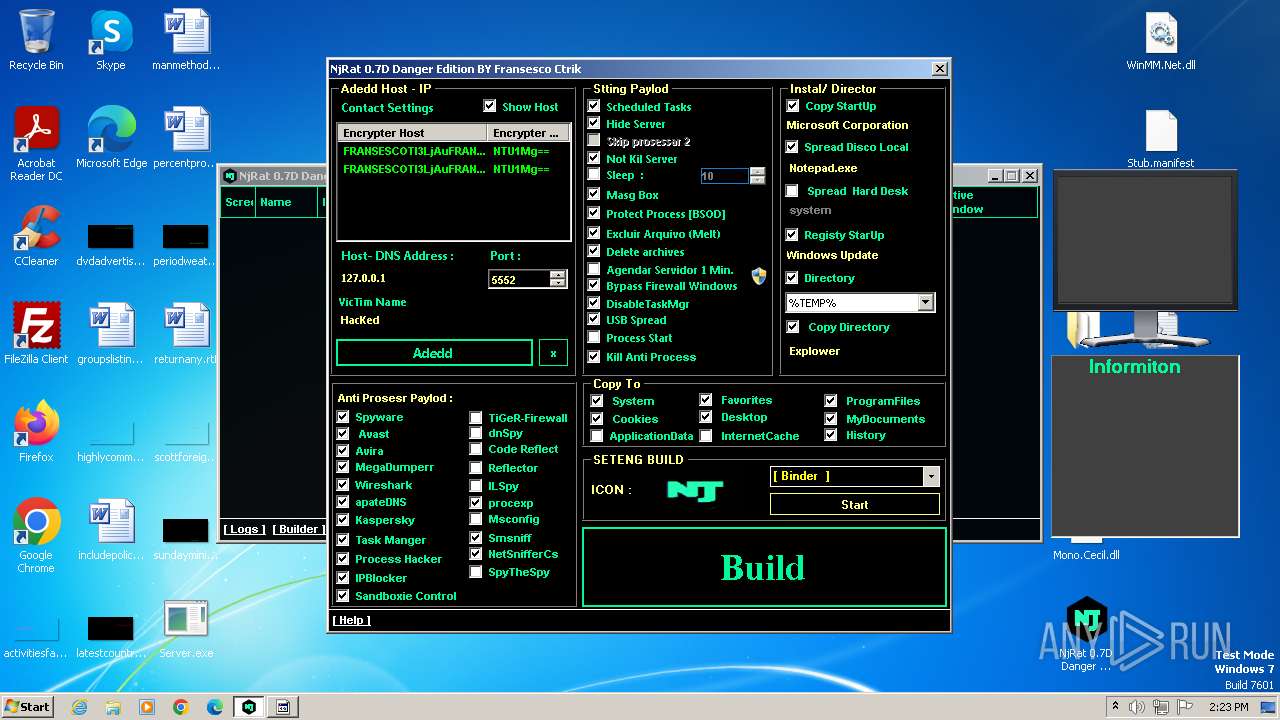Increase port number with up arrow
The height and width of the screenshot is (720, 1280).
[558, 275]
